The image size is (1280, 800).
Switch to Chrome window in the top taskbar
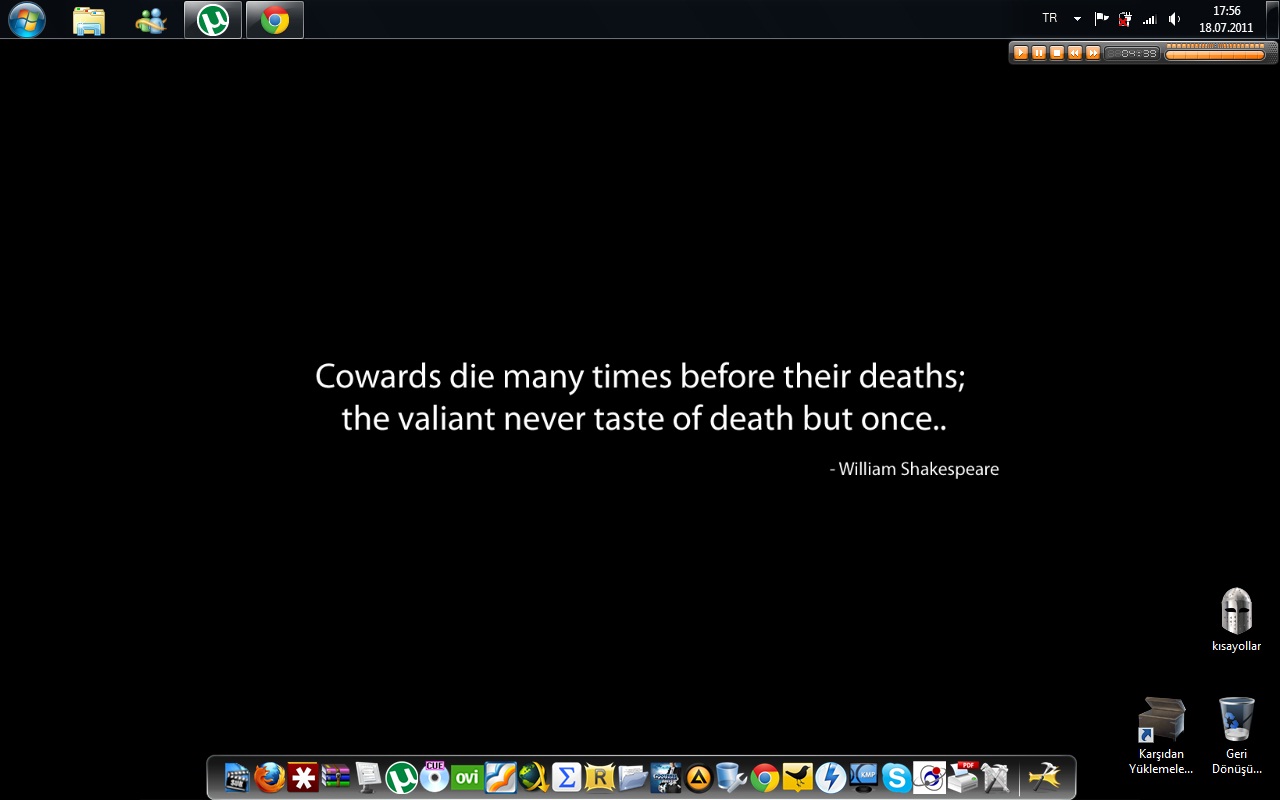click(275, 20)
